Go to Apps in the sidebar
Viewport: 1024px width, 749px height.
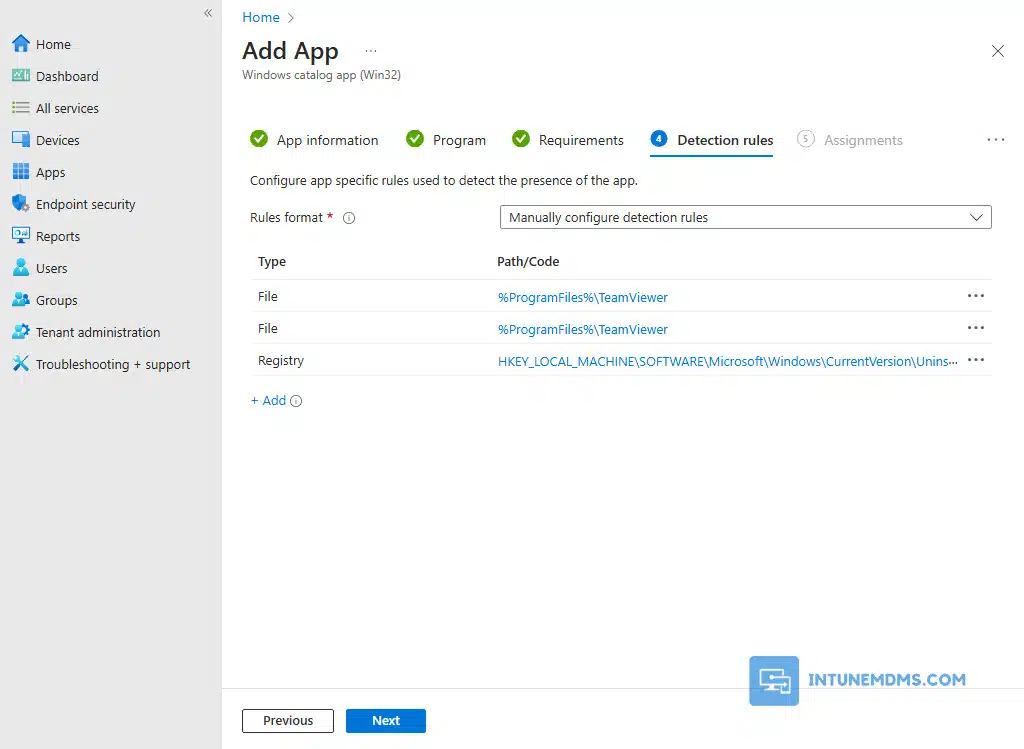coord(50,172)
